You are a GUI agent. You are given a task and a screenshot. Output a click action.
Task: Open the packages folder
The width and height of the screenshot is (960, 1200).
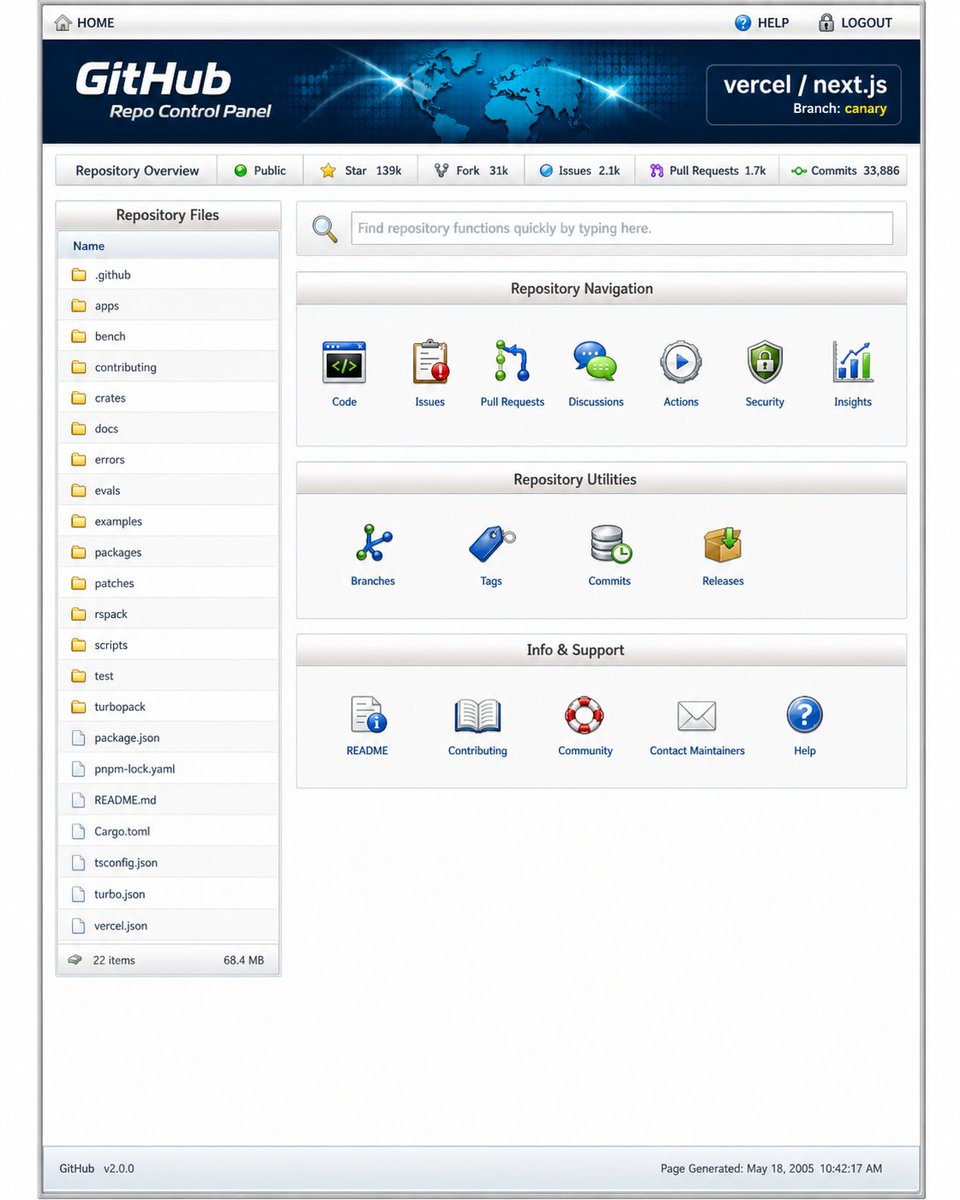[x=168, y=552]
